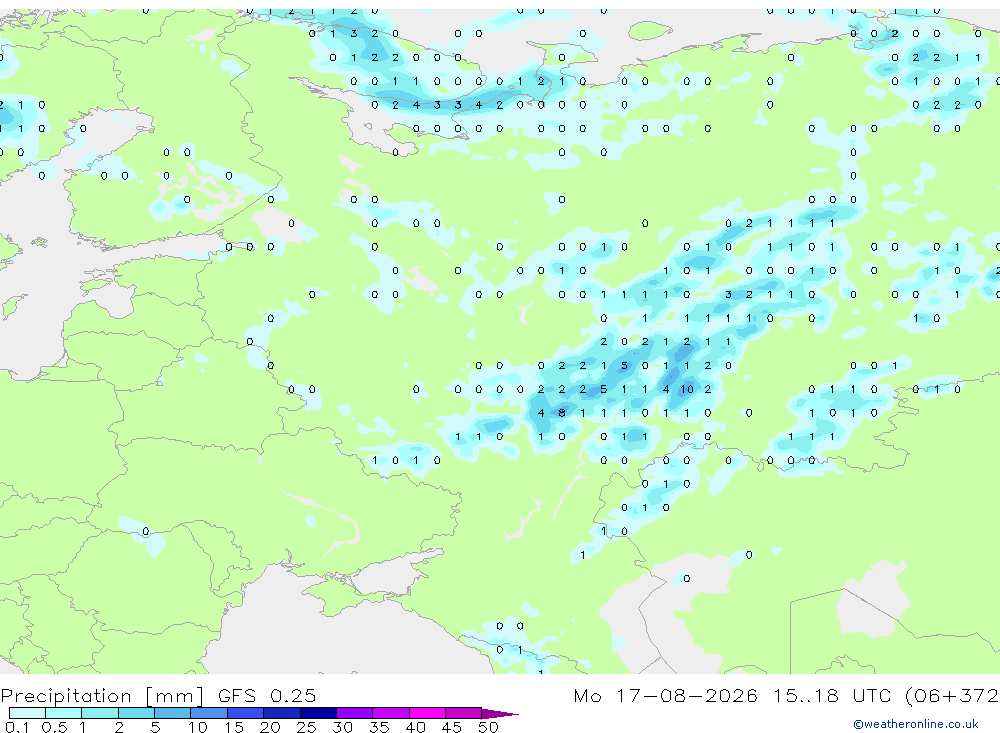Click the 'Mo 17-08-2026' date text
This screenshot has width=1000, height=733.
click(665, 695)
